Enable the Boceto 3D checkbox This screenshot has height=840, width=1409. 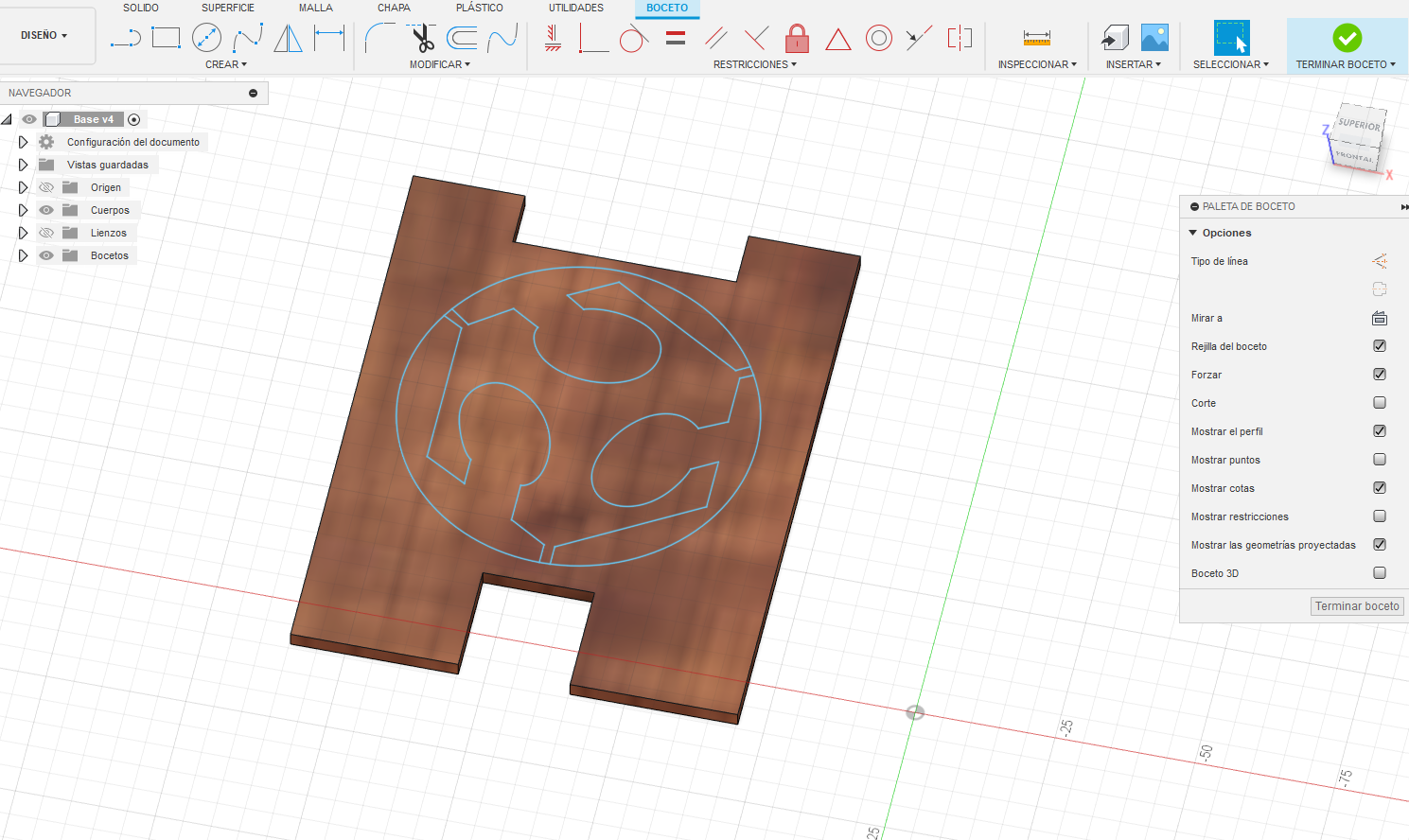click(x=1380, y=573)
